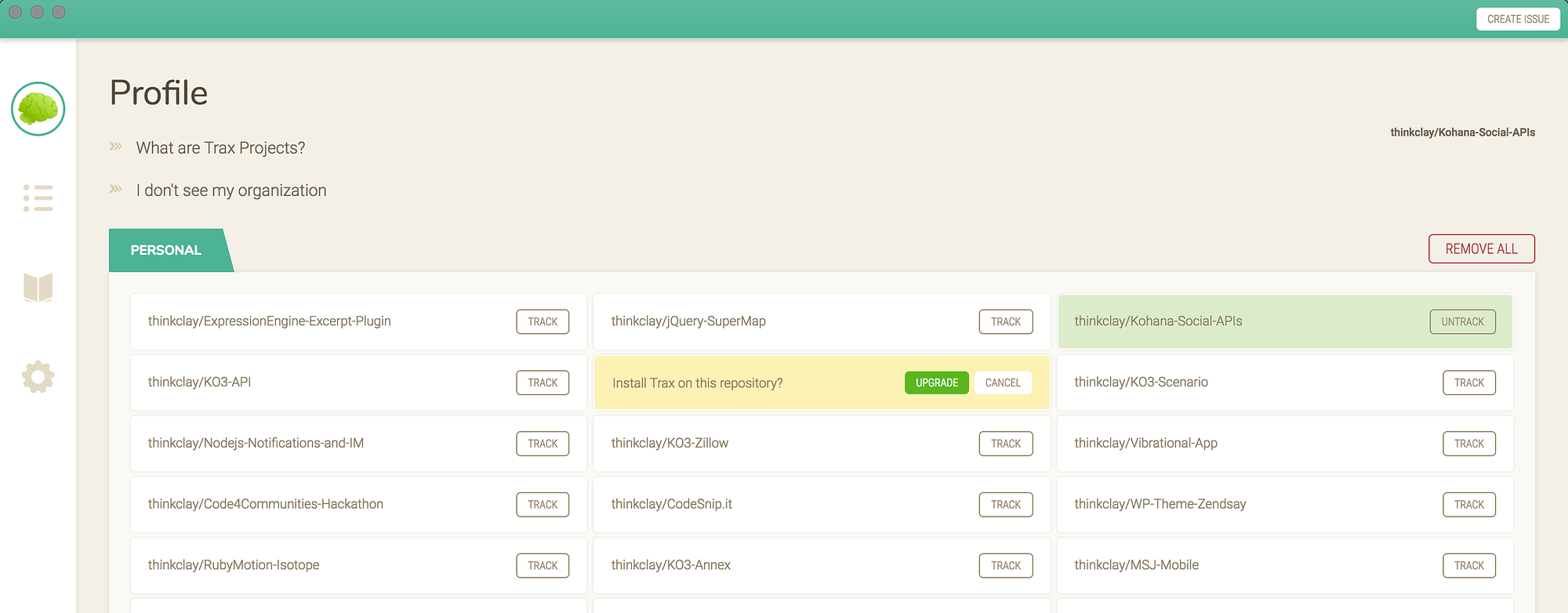Select thinkclay/Nodejs-Notifications-and-IM name

pos(256,444)
